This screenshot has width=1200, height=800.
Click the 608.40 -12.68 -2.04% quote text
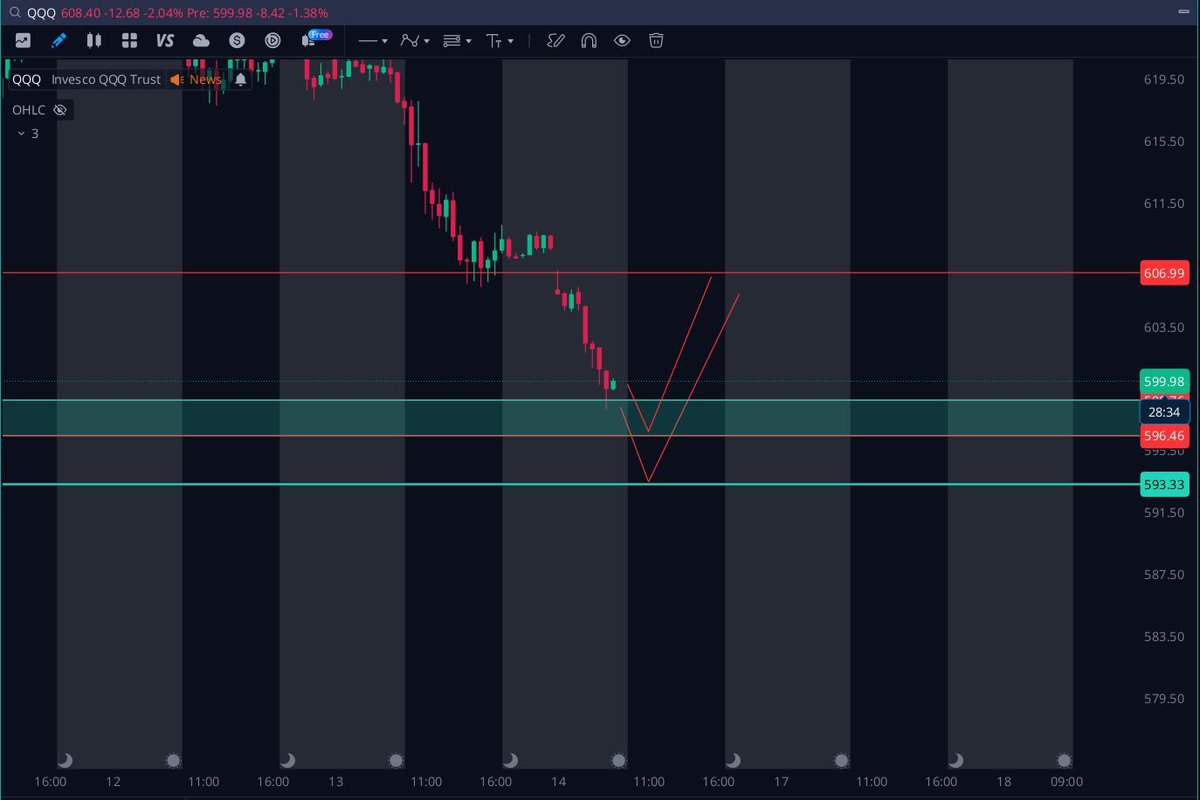123,13
